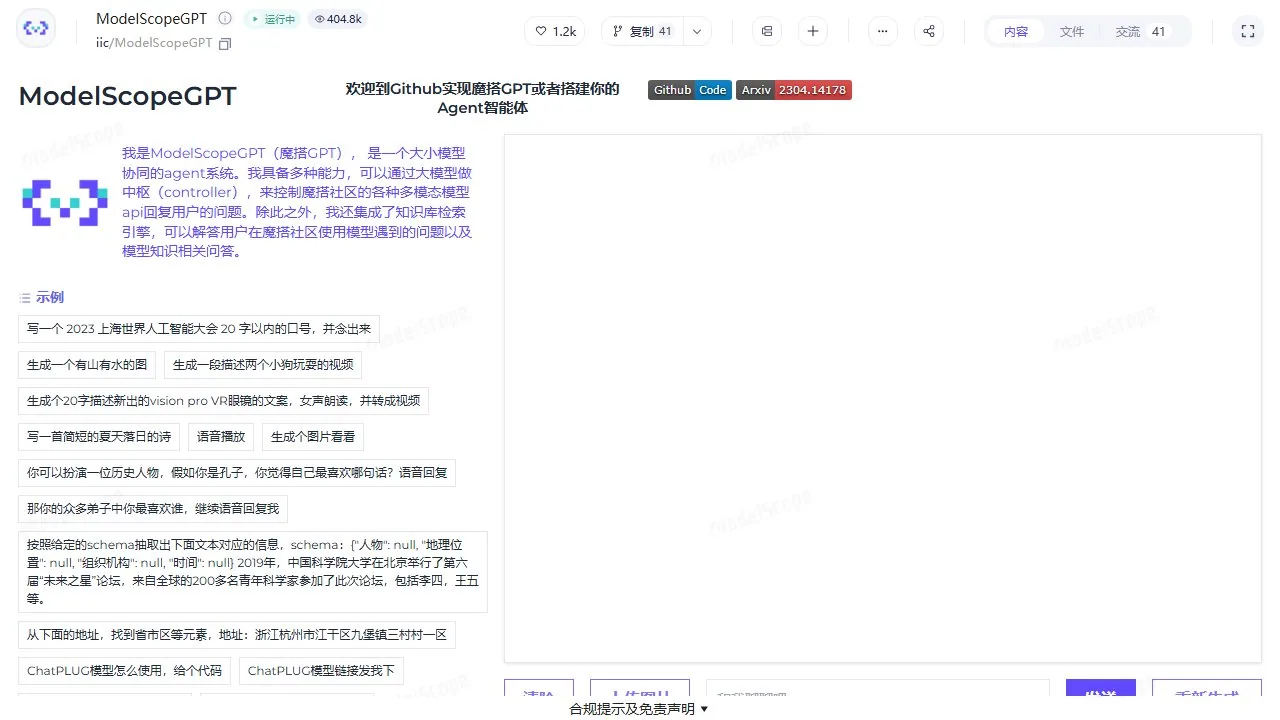The height and width of the screenshot is (720, 1280).
Task: Choose the 写一首简短的夏天落日的诗 example
Action: pos(99,437)
